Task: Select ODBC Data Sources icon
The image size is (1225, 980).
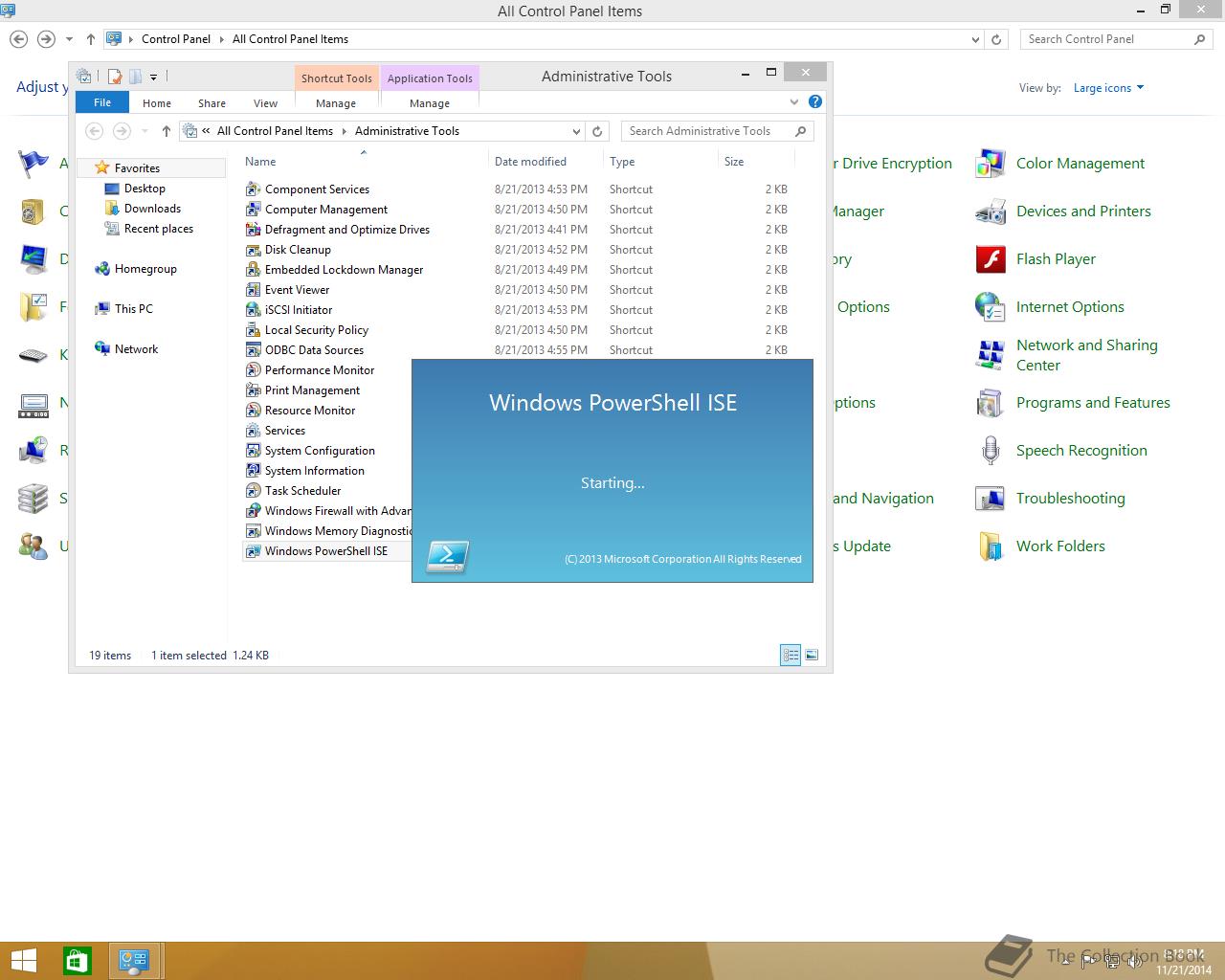Action: (x=253, y=350)
